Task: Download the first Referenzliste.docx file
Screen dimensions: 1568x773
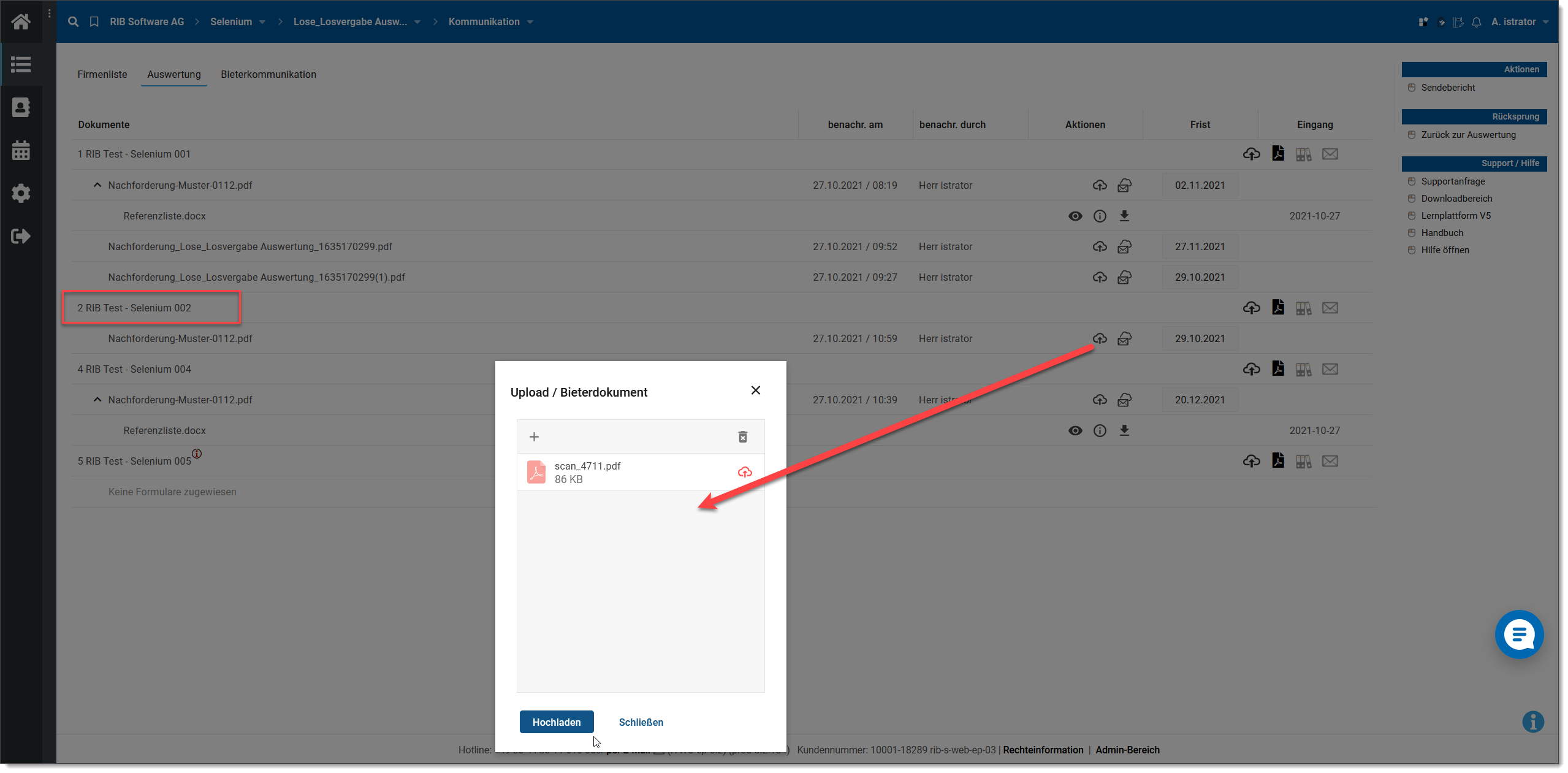Action: (x=1124, y=216)
